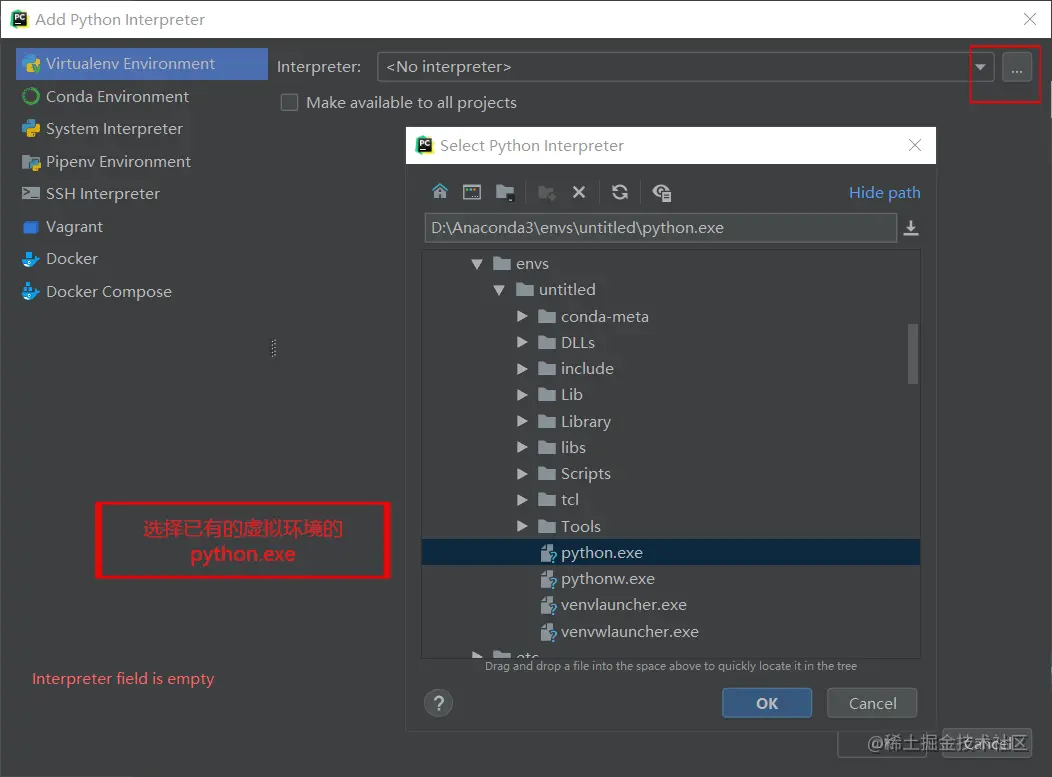Select venvwlauncher.exe in the tree
The image size is (1052, 777).
pos(629,632)
